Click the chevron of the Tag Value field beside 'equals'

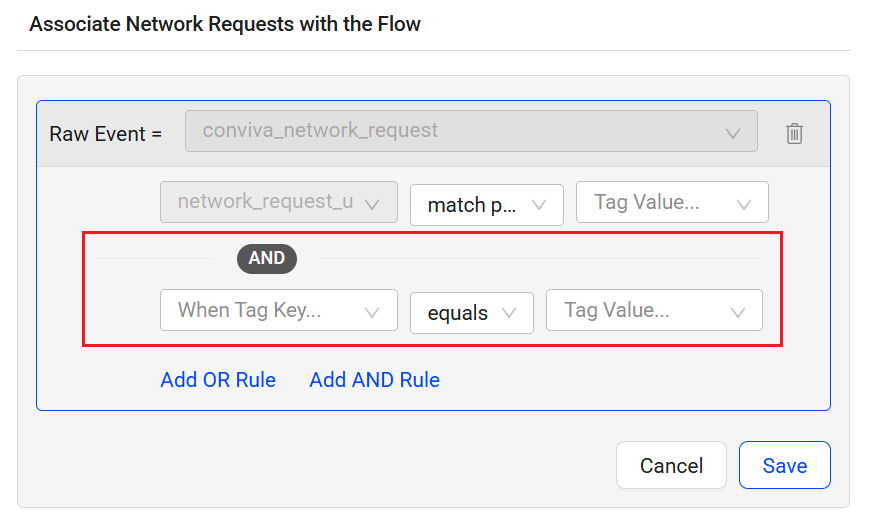(x=738, y=312)
